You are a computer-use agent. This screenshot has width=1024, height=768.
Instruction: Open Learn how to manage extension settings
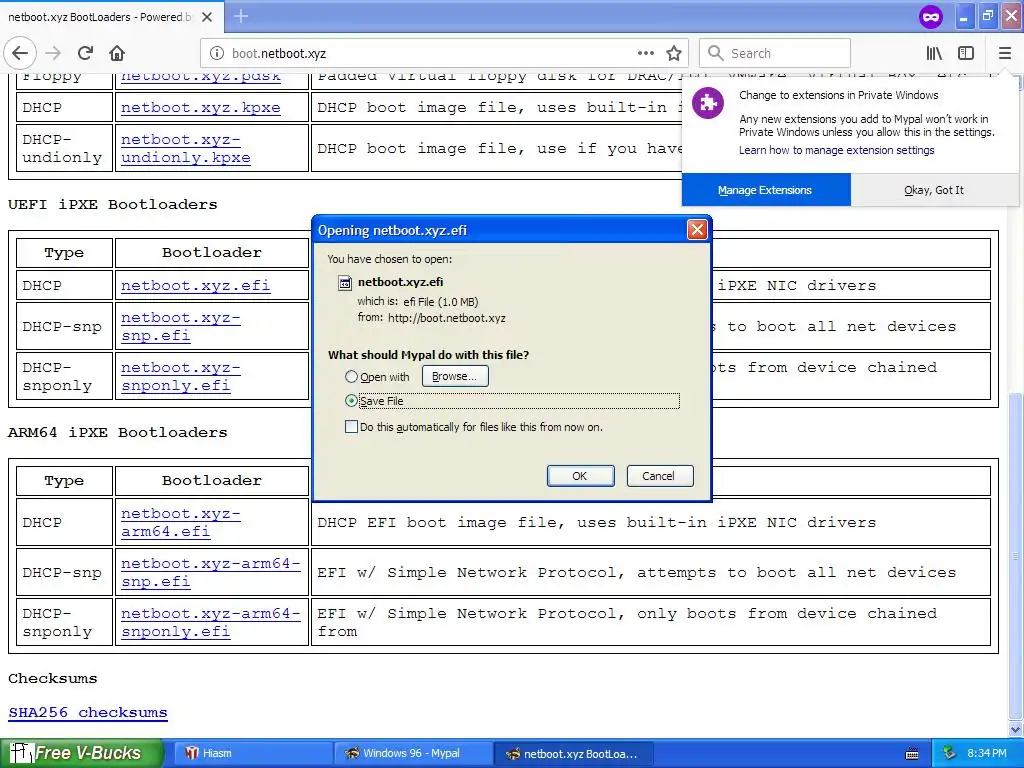(837, 150)
